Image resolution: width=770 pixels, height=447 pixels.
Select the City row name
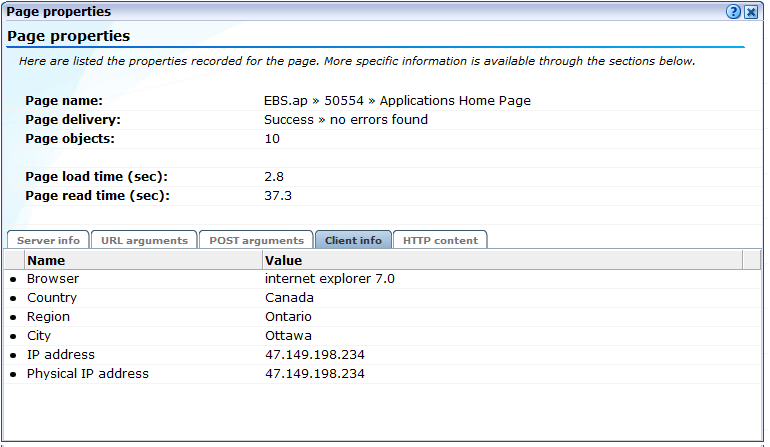(39, 336)
